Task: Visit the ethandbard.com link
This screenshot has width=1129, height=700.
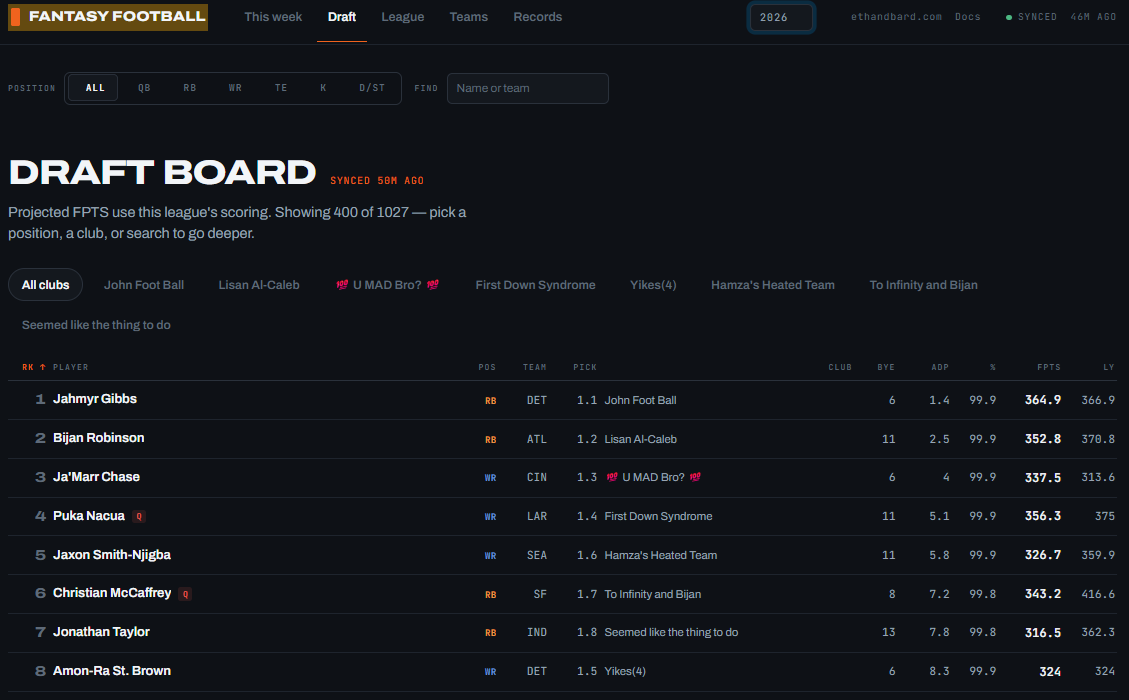Action: click(x=896, y=17)
